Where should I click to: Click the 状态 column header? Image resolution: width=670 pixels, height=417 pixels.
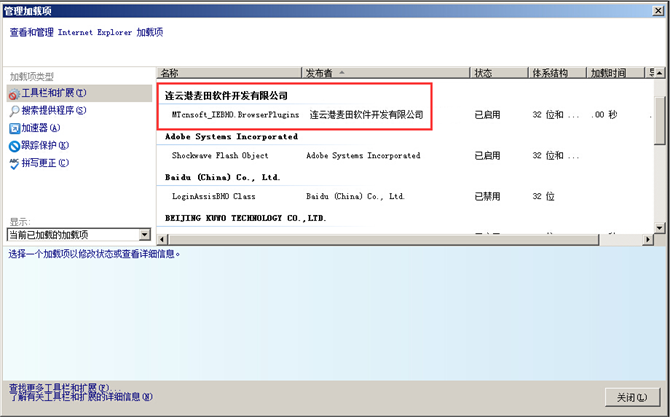coord(498,73)
